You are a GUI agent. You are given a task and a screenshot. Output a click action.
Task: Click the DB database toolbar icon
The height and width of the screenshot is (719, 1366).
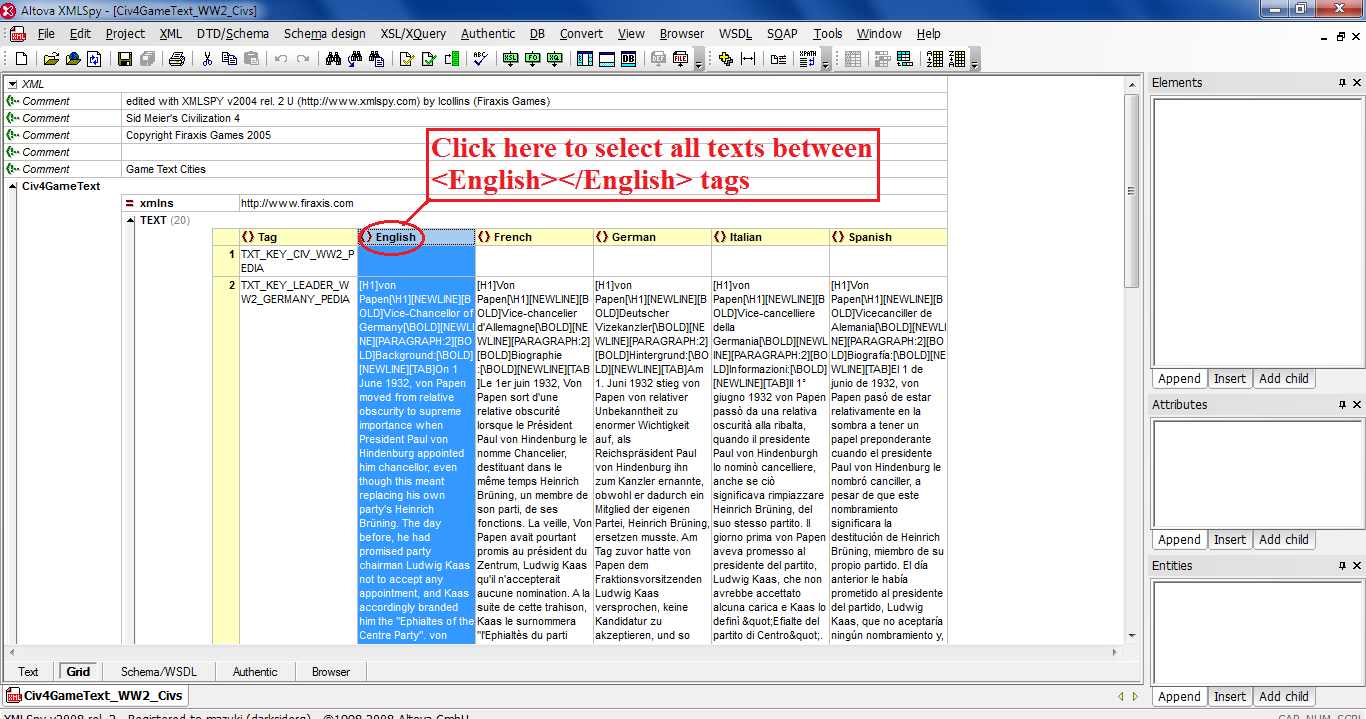click(x=628, y=59)
